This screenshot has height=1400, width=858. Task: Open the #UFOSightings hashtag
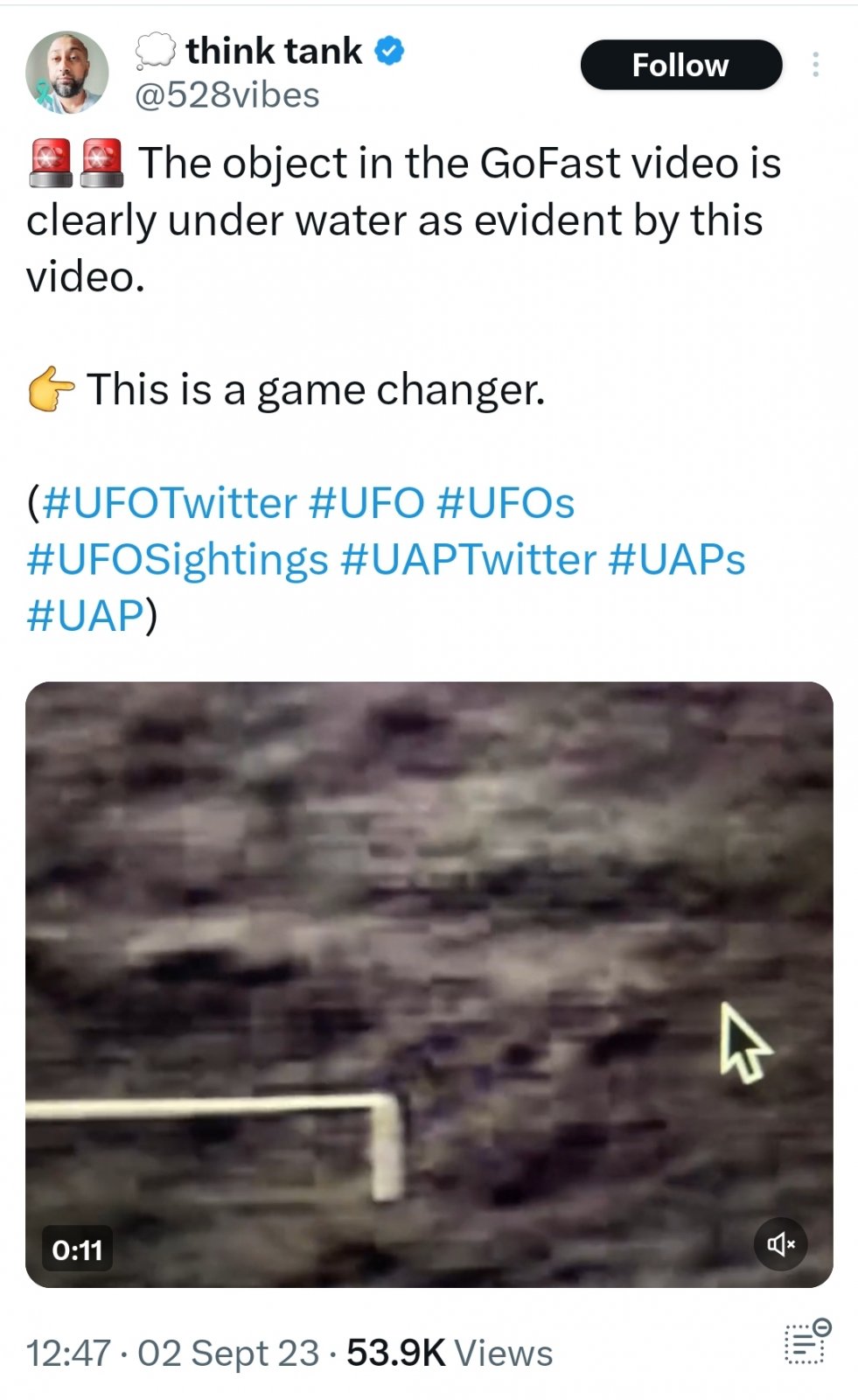[x=178, y=559]
